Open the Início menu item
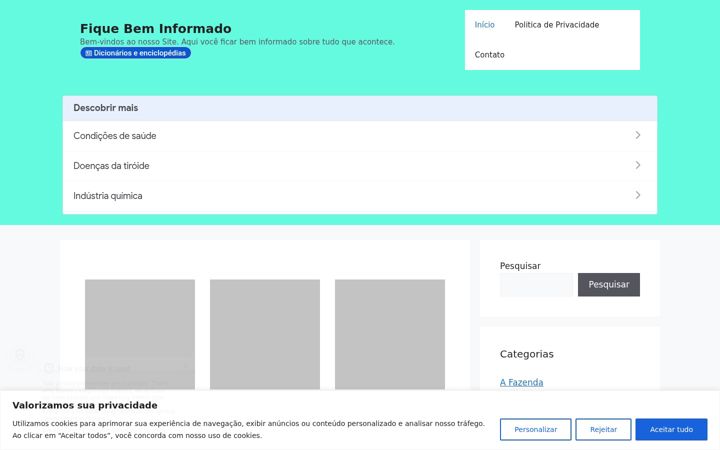720x450 pixels. tap(484, 25)
